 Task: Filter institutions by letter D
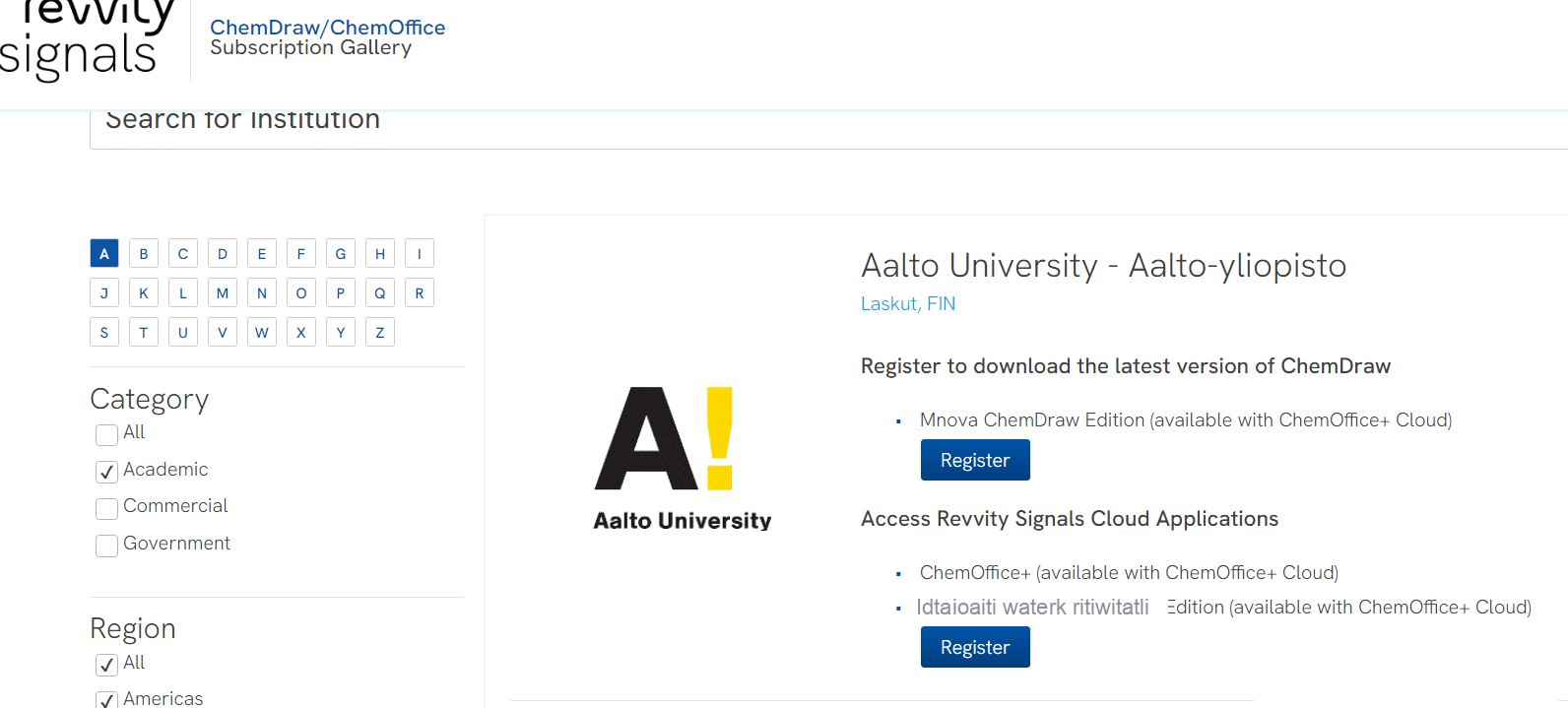223,254
